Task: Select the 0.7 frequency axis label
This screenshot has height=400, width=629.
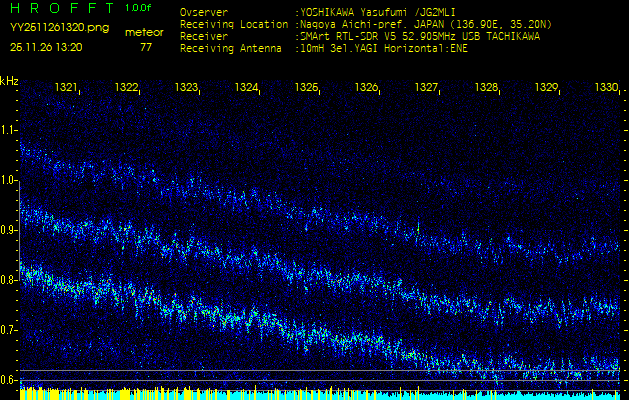Action: pos(9,330)
